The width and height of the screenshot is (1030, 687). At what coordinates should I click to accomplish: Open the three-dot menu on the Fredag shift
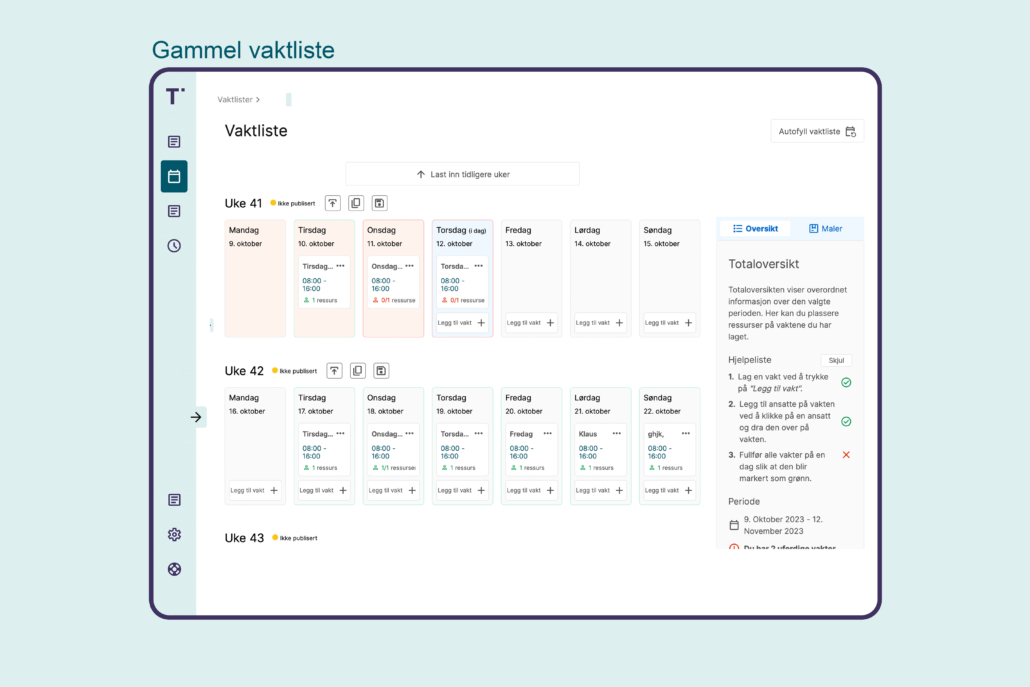[547, 433]
